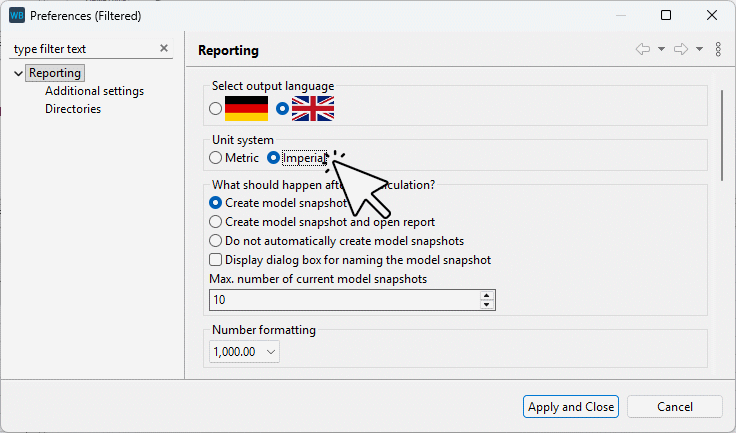Open forward history dropdown arrow
This screenshot has width=736, height=433.
[x=699, y=49]
